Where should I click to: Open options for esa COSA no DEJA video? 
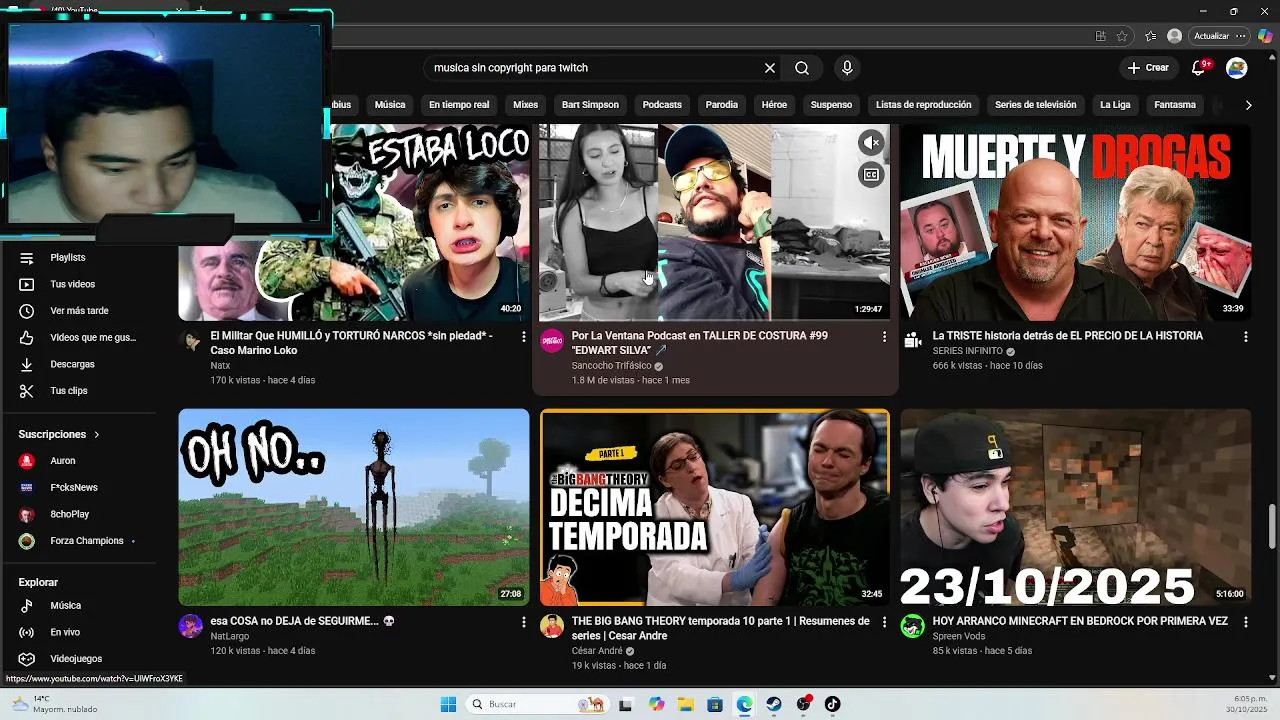(x=523, y=622)
